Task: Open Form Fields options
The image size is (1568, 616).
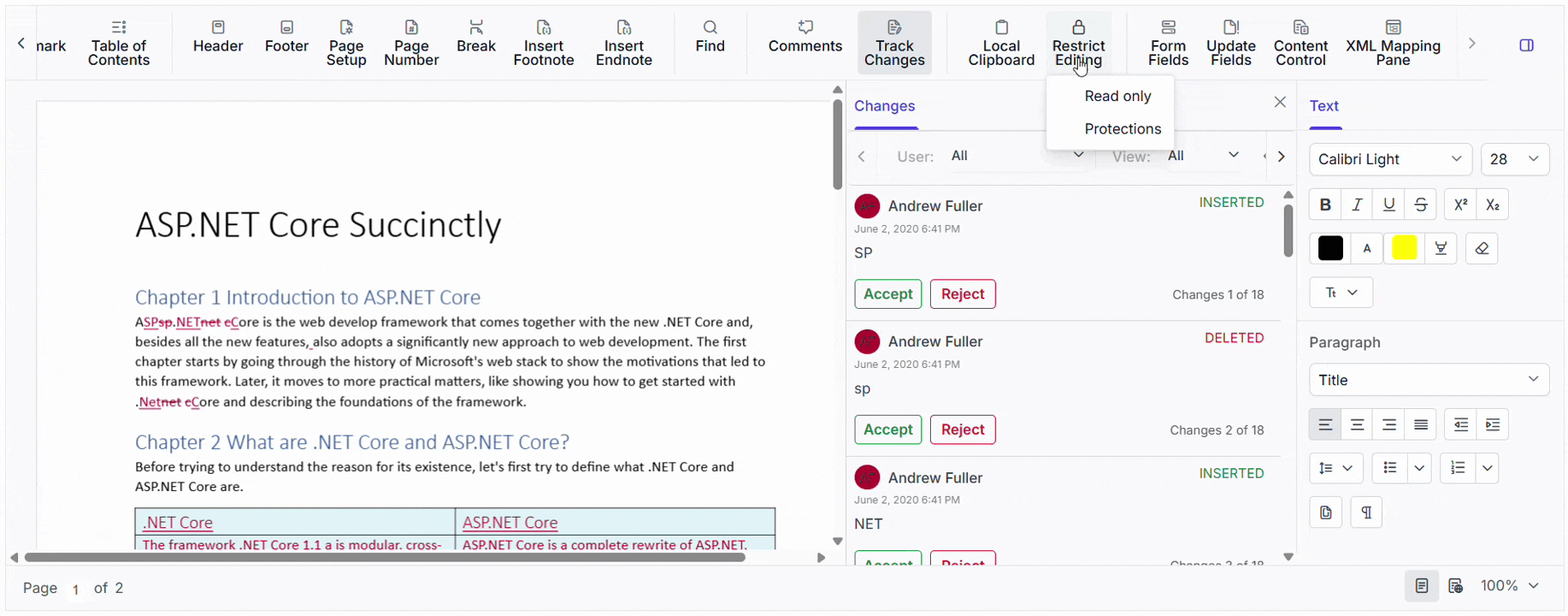Action: (1168, 43)
